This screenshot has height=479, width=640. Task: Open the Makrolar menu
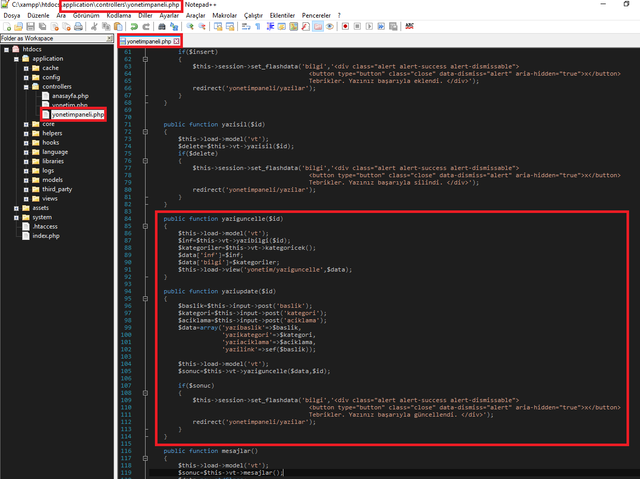click(x=224, y=16)
